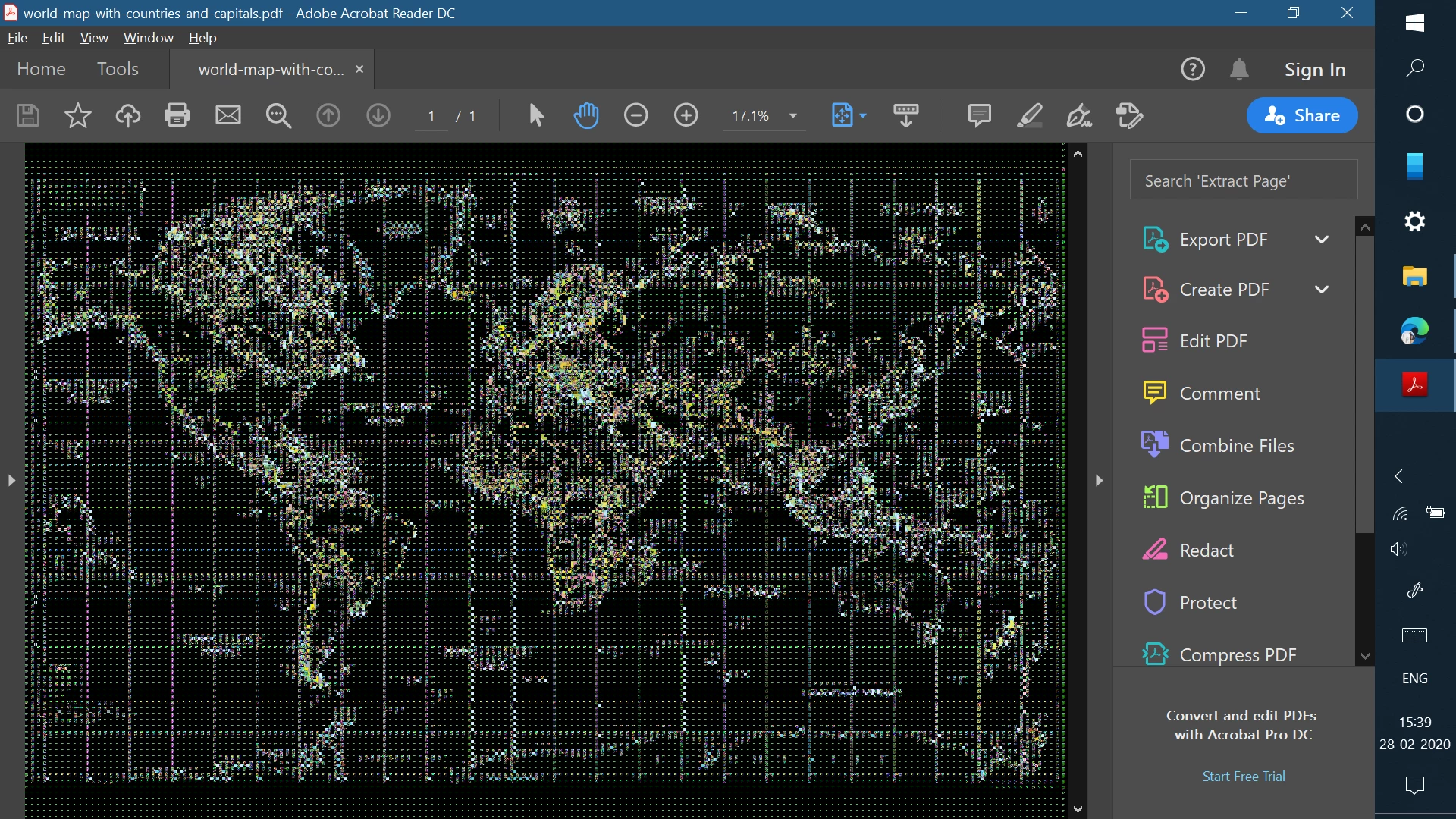
Task: Click the blue Share button
Action: pyautogui.click(x=1301, y=115)
